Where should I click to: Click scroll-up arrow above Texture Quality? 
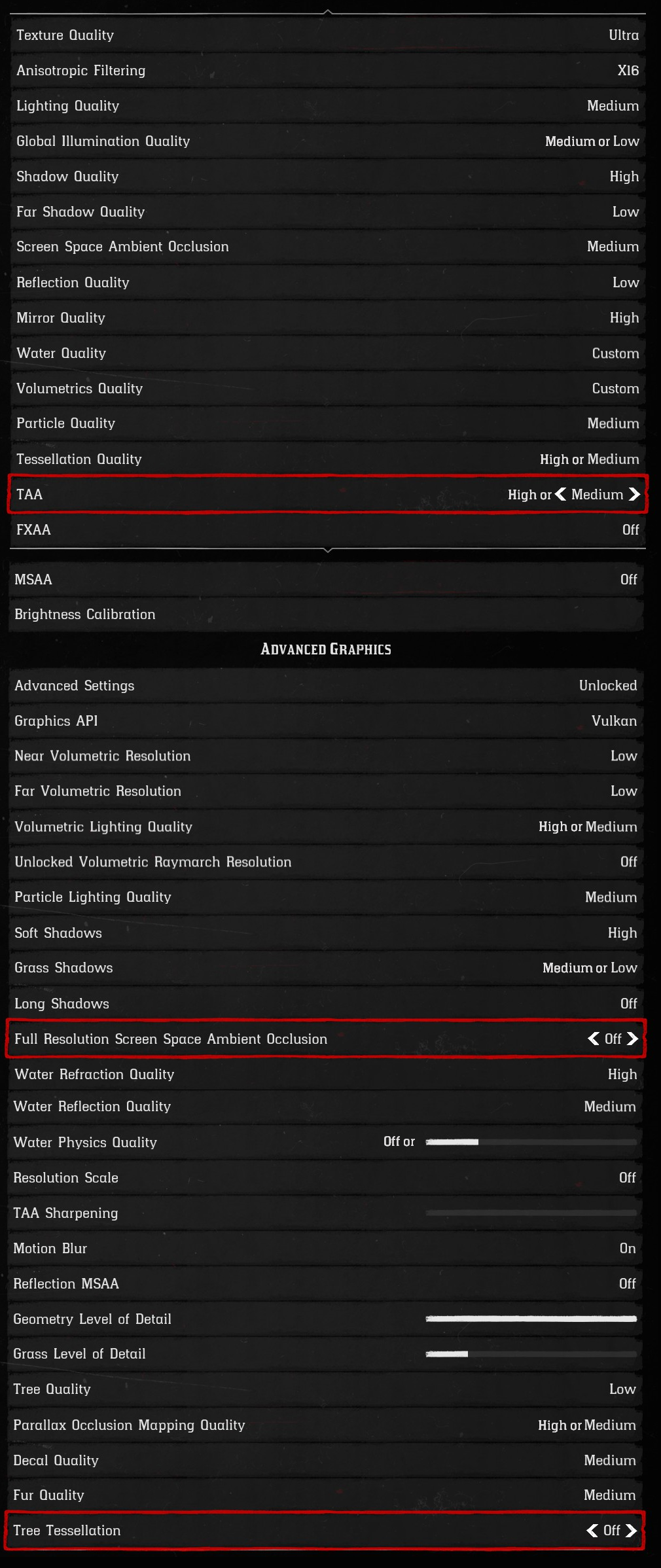(328, 12)
